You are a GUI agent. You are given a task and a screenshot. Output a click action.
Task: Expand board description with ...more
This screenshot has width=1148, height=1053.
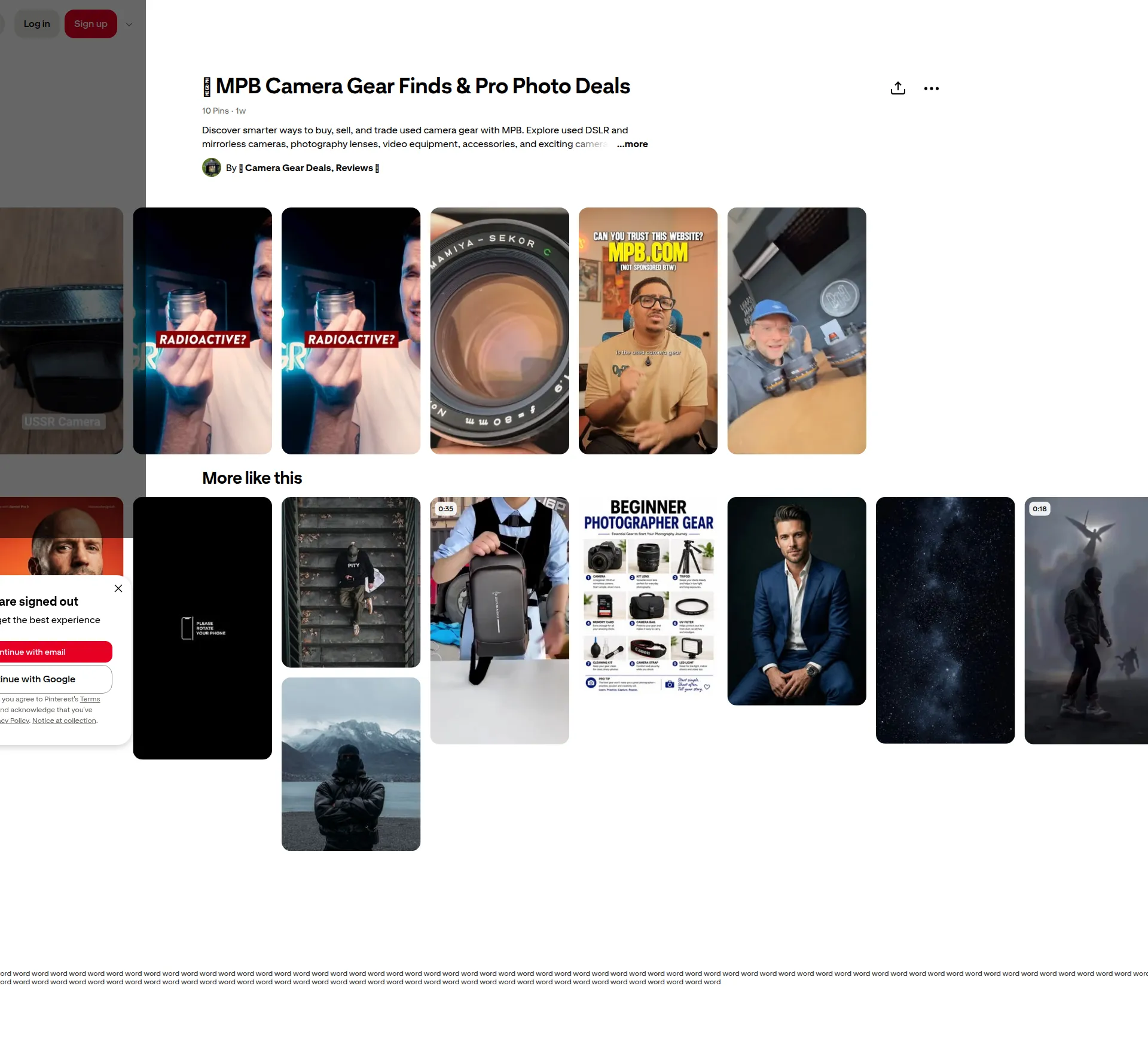[x=632, y=144]
